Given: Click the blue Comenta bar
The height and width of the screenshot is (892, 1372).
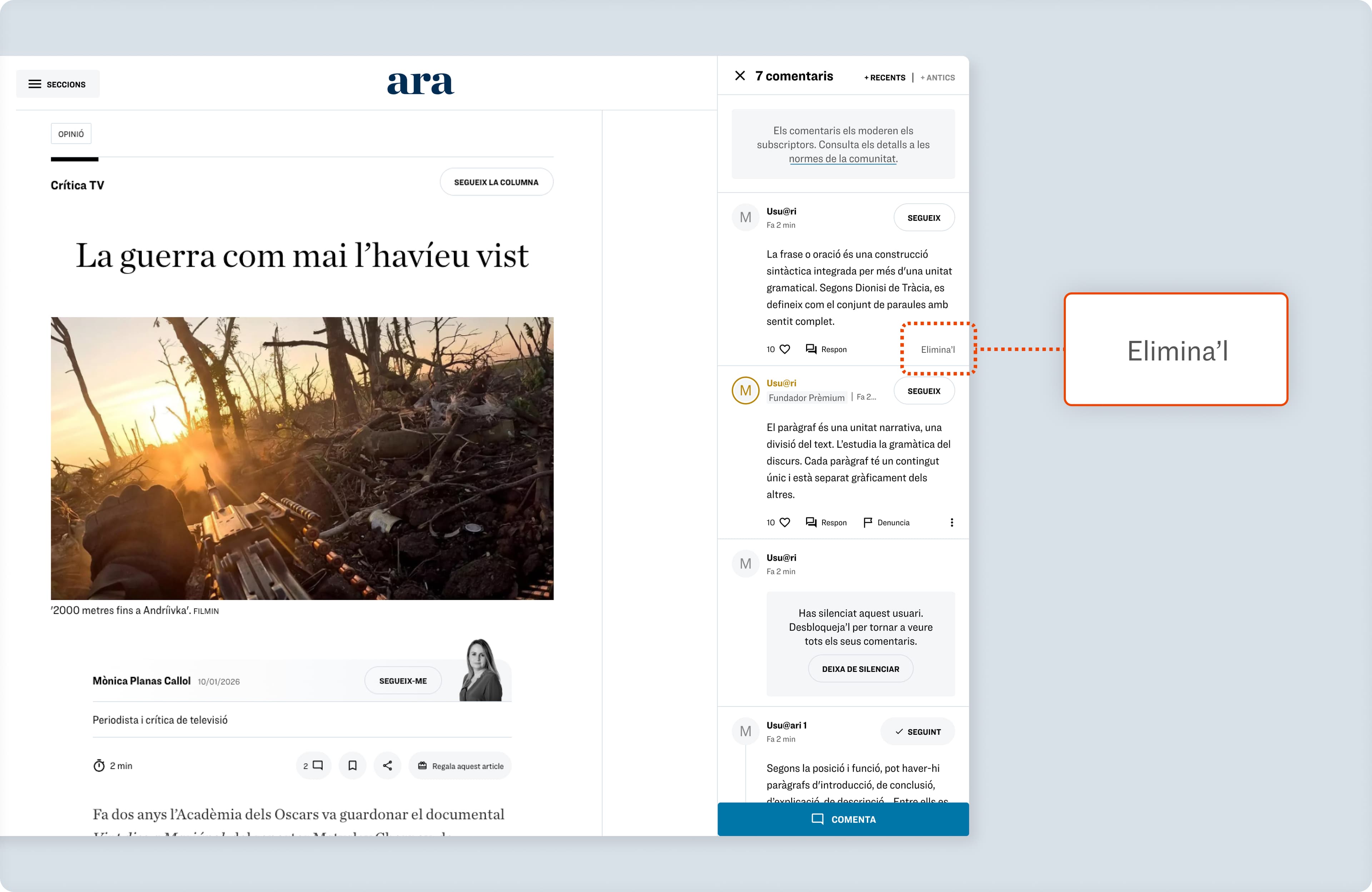Looking at the screenshot, I should pos(843,819).
